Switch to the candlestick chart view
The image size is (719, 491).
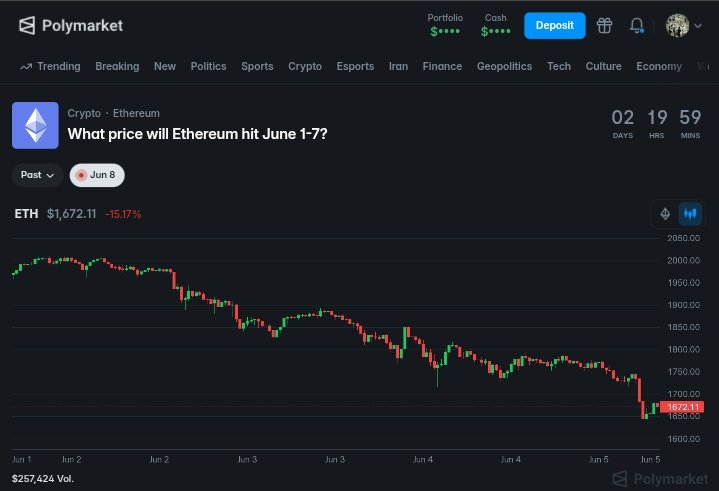tap(690, 214)
